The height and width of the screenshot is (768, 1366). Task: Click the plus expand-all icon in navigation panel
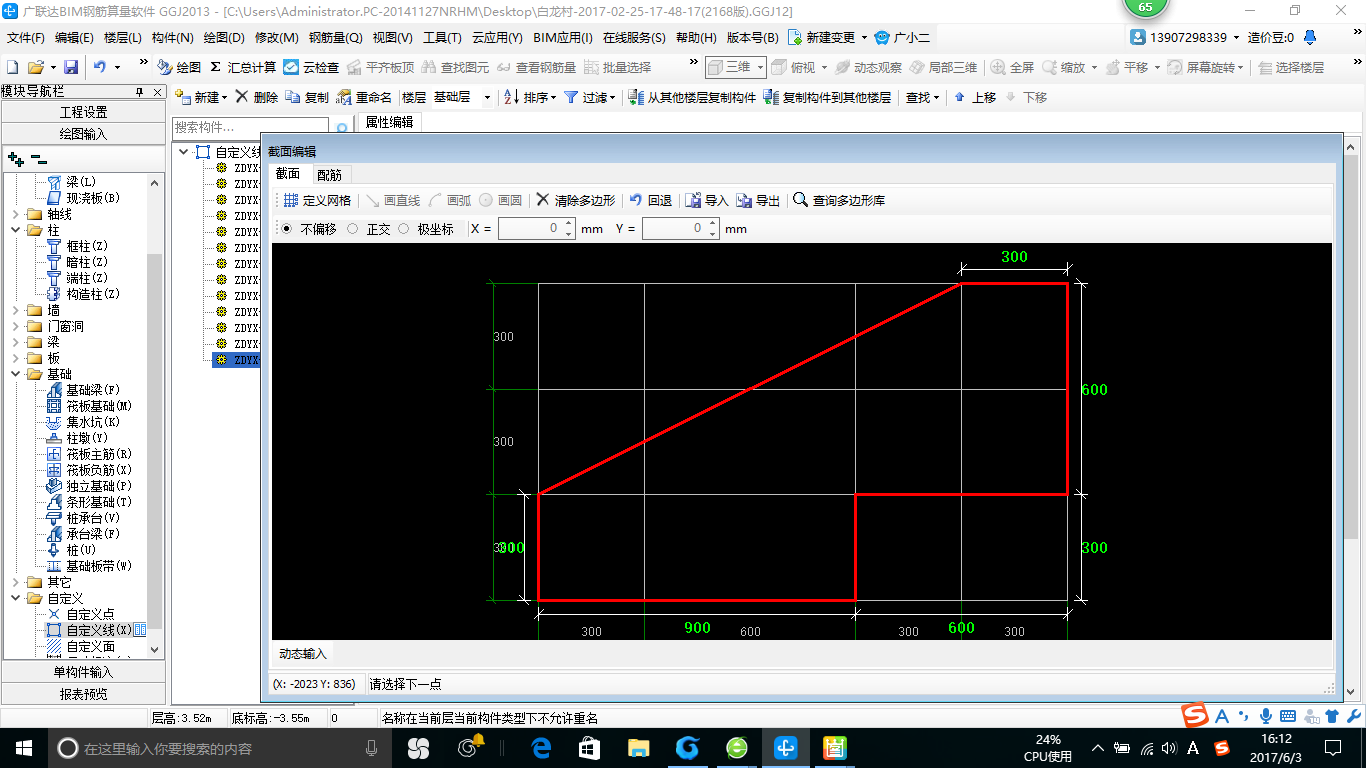16,159
